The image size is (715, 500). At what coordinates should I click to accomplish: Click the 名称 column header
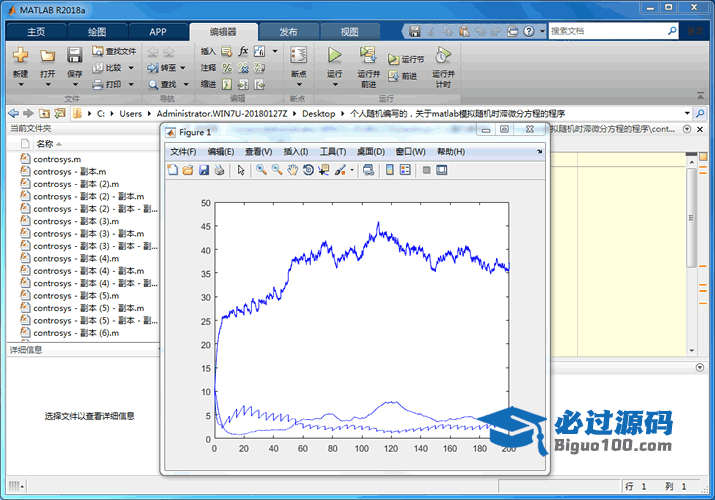click(x=45, y=144)
